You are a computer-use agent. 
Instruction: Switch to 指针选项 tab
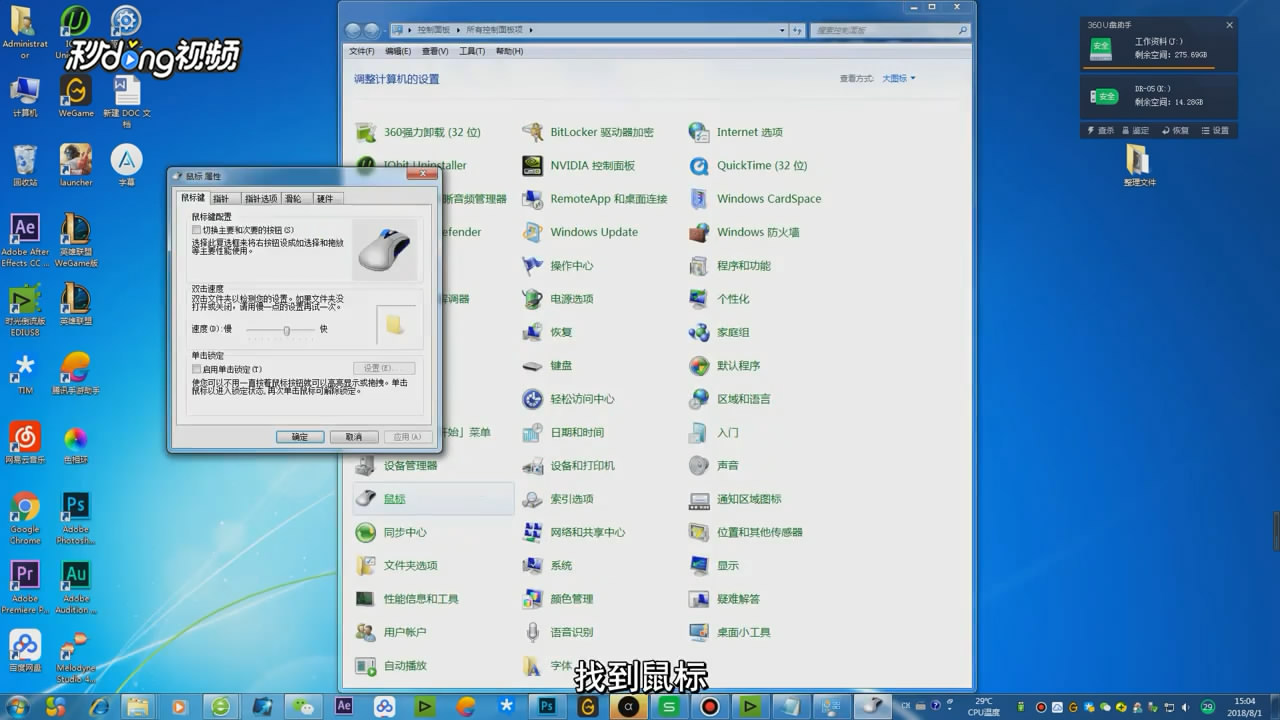pos(261,199)
